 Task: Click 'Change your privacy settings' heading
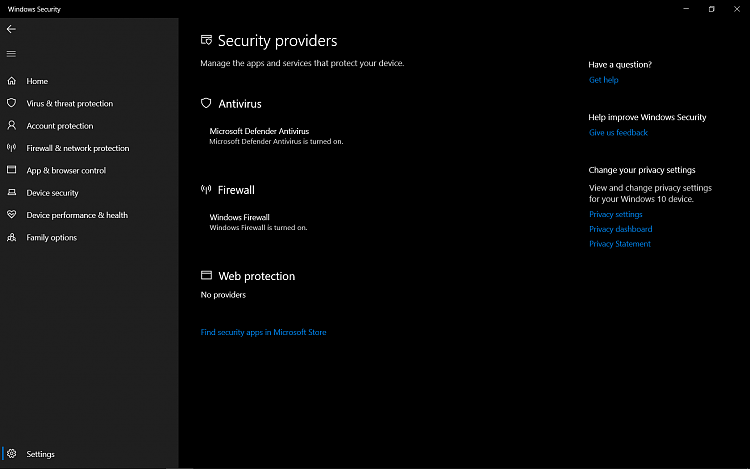pos(642,170)
